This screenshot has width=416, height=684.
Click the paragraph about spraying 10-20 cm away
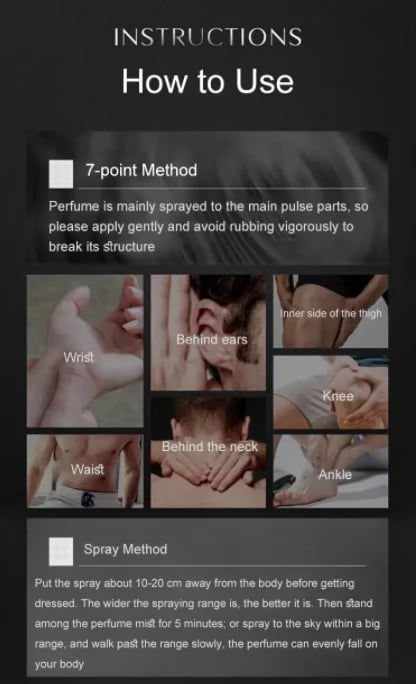click(x=207, y=624)
